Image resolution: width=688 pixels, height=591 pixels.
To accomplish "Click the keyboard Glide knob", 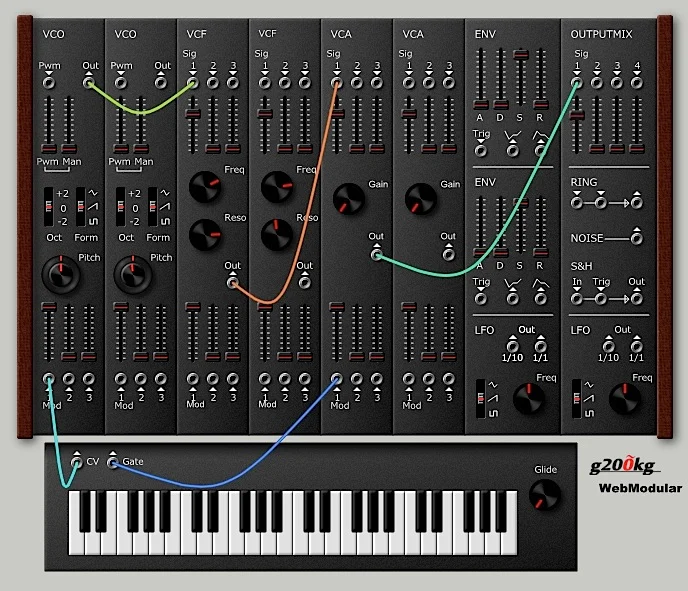I will click(x=545, y=494).
